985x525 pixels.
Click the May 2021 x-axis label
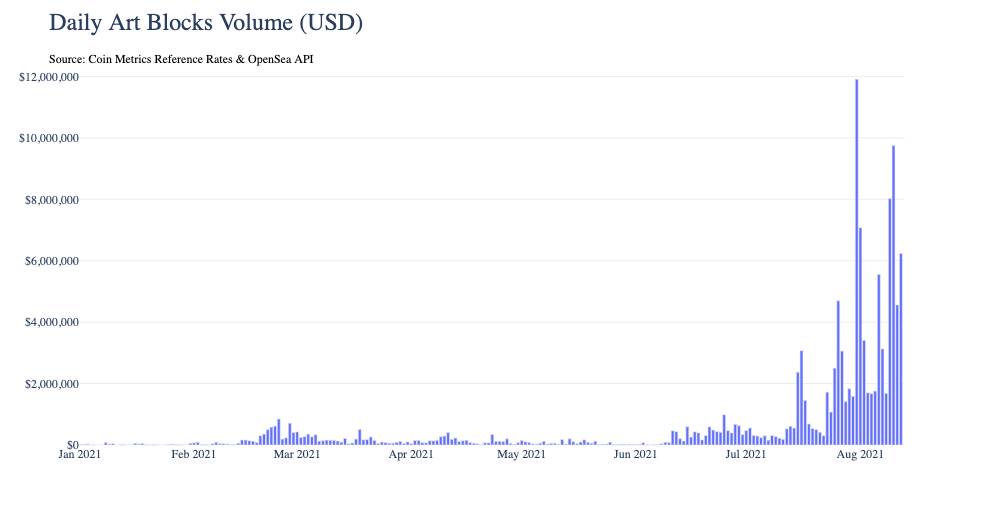(x=521, y=454)
